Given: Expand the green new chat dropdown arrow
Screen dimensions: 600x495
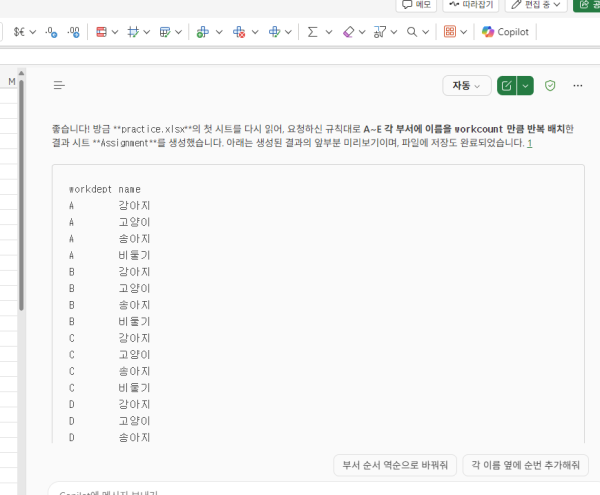Looking at the screenshot, I should coord(525,86).
